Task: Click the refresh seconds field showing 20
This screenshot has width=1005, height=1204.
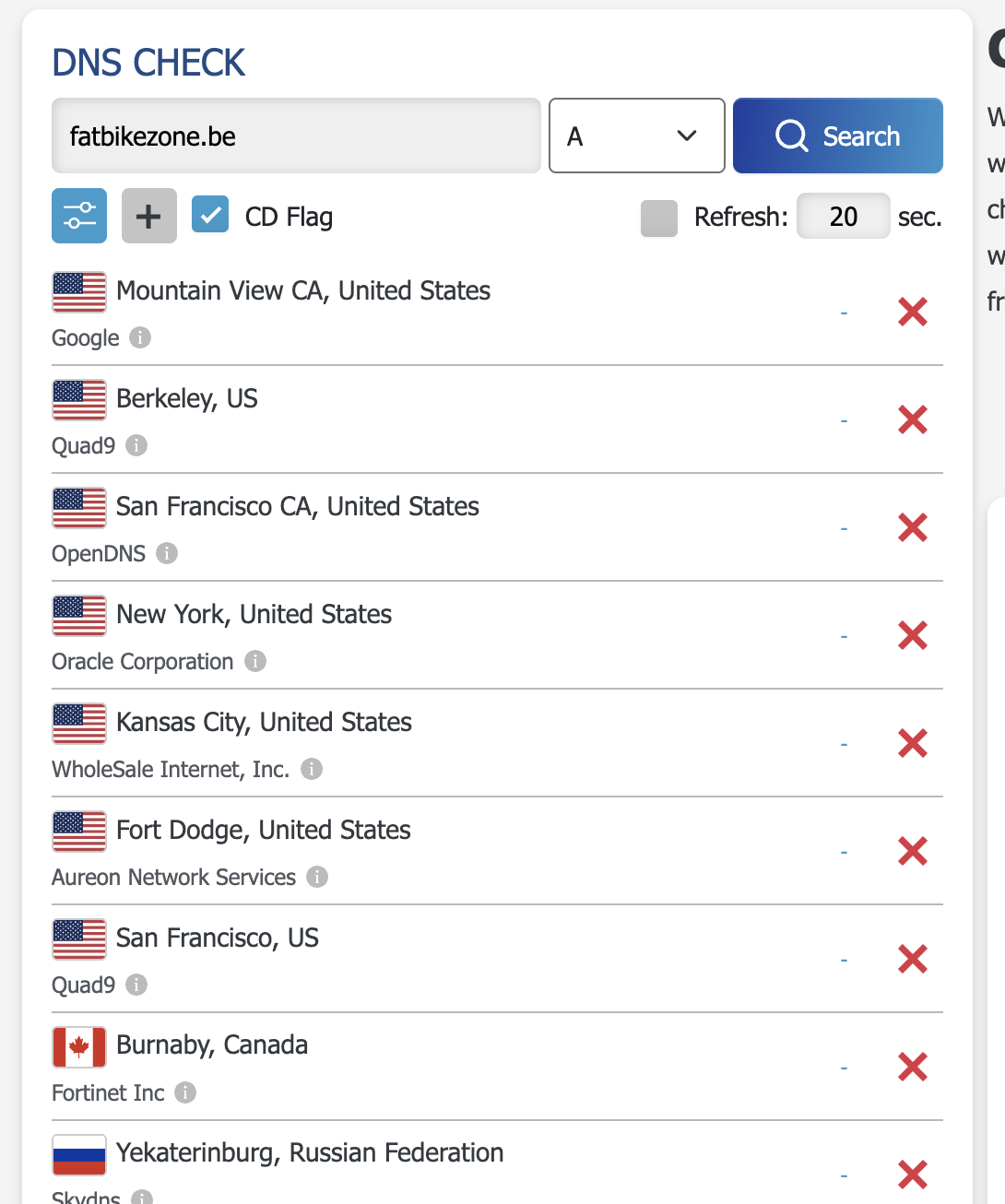Action: tap(844, 216)
